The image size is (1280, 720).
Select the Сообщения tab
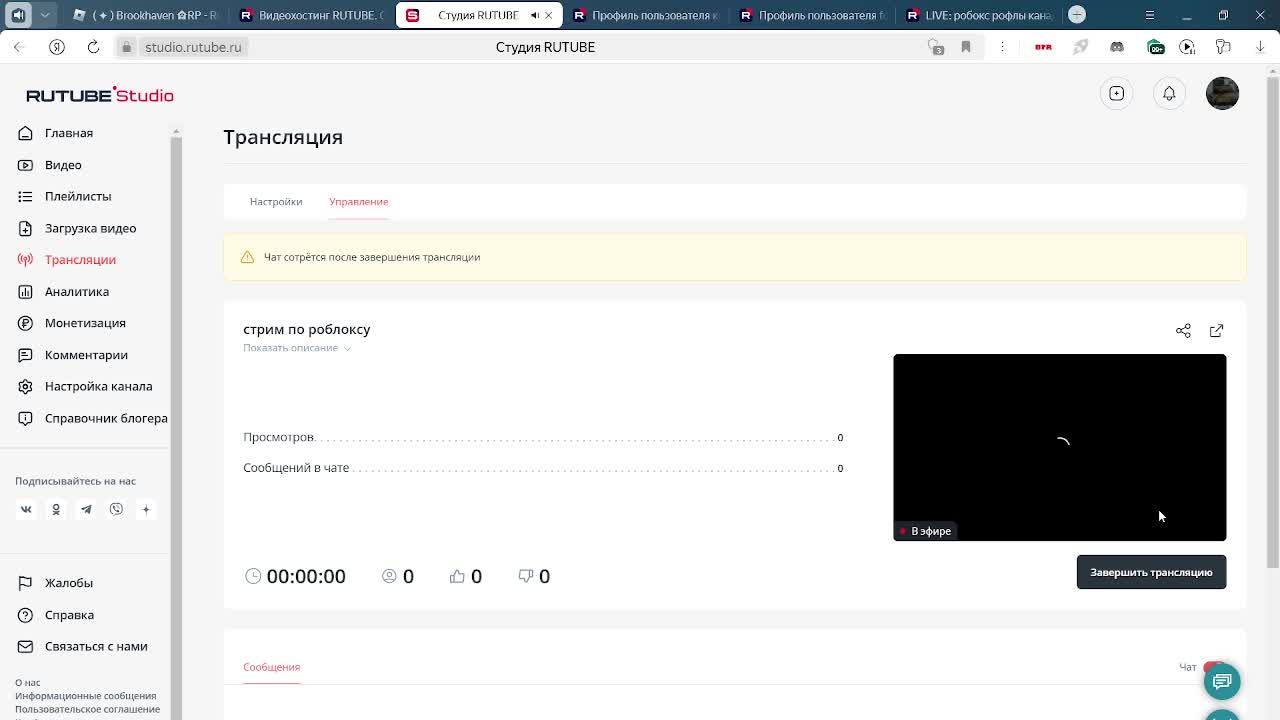[x=271, y=667]
